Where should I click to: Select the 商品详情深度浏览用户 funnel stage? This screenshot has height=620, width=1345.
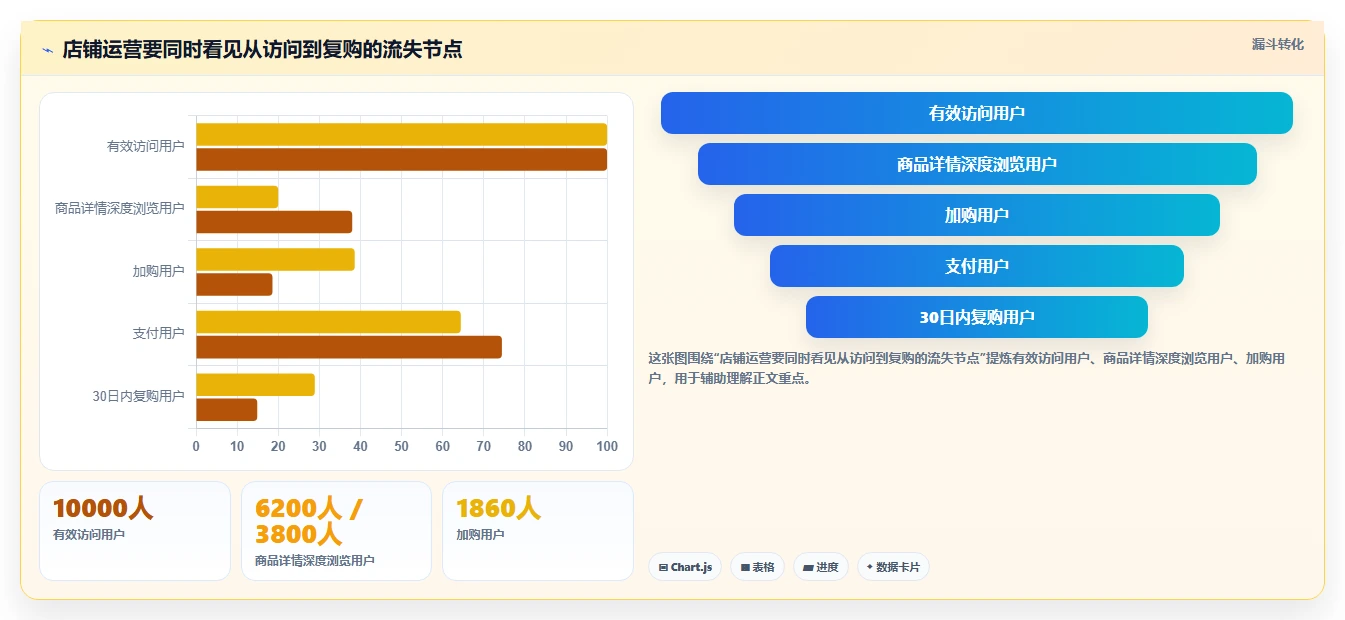[x=977, y=164]
